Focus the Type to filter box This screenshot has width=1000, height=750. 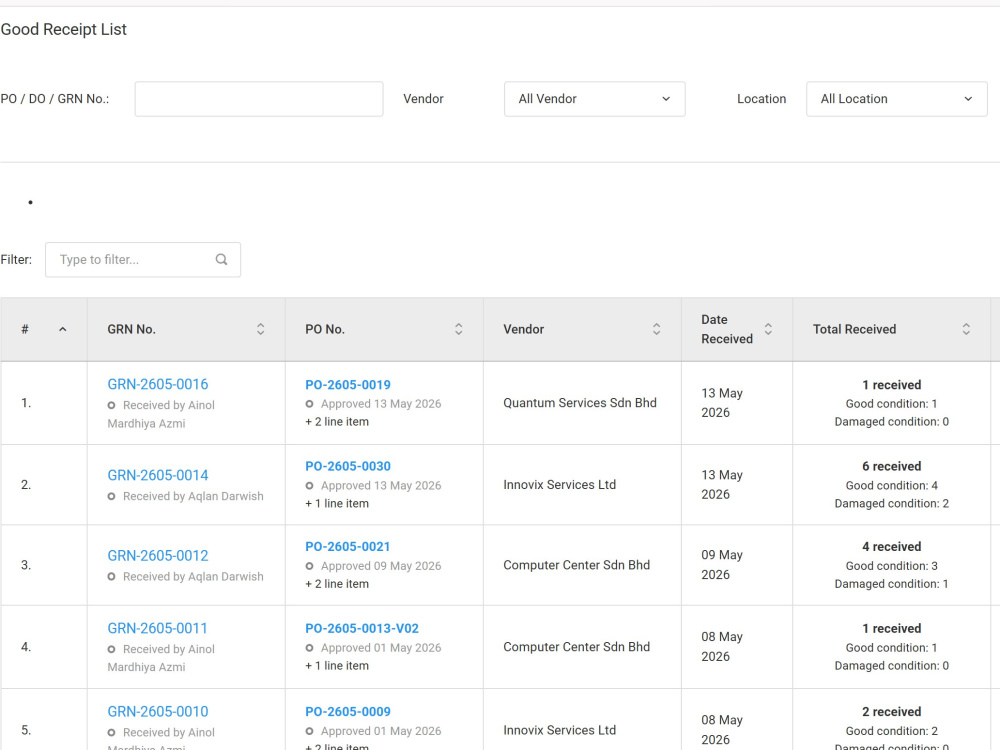pyautogui.click(x=143, y=260)
